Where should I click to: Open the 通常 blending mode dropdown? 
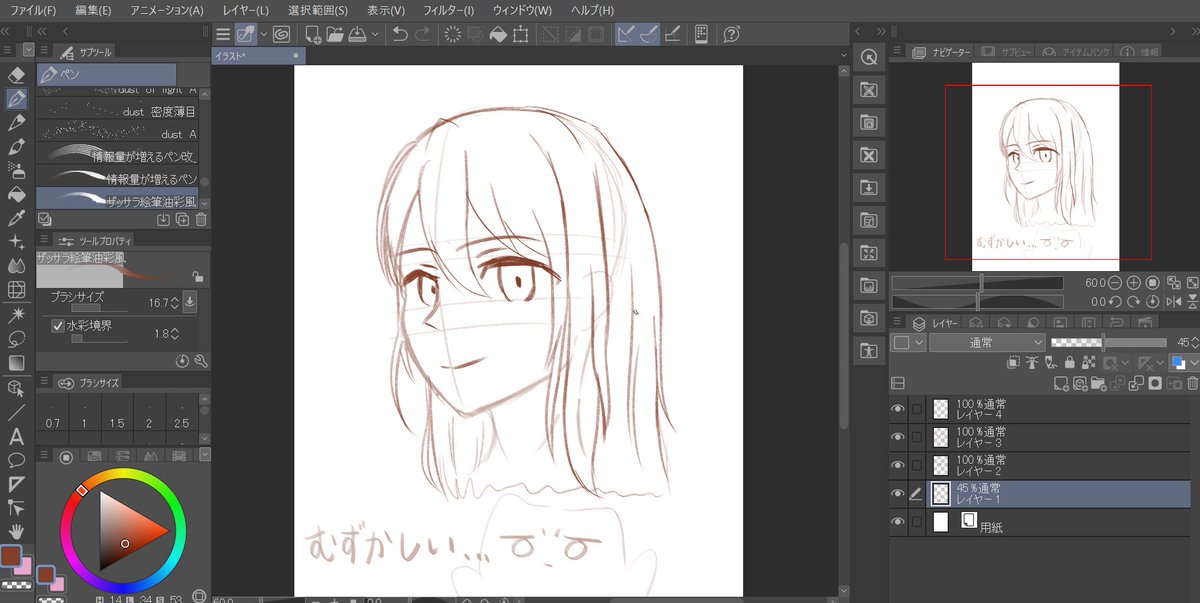[x=987, y=342]
